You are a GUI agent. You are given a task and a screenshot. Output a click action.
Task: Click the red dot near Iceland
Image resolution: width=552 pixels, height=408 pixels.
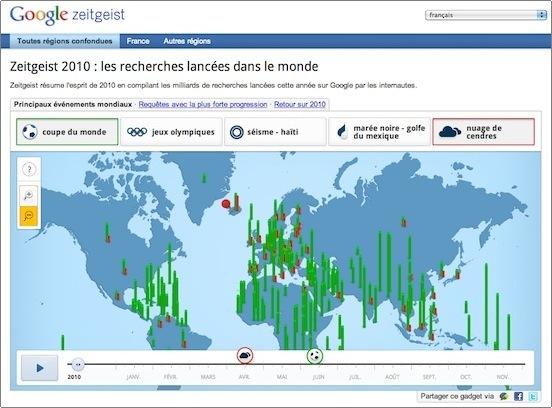tap(226, 203)
